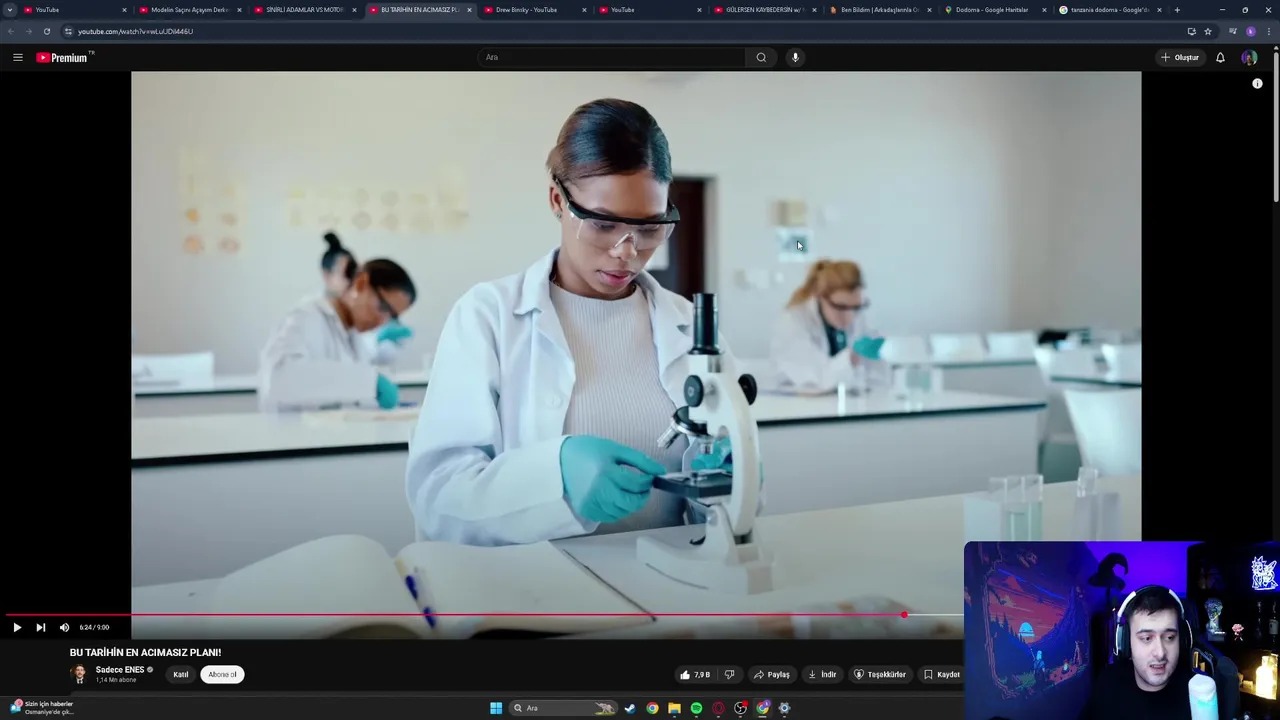Viewport: 1280px width, 720px height.
Task: Bookmark this page with the star
Action: pos(1208,31)
